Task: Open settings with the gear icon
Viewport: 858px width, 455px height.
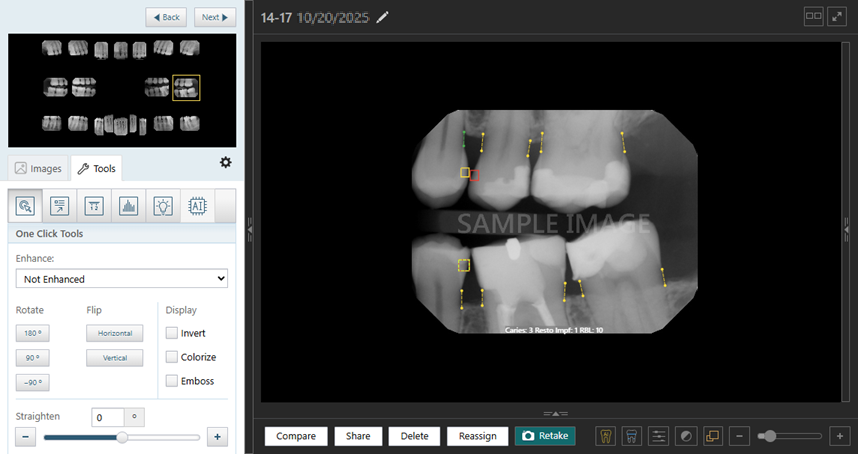Action: click(225, 163)
